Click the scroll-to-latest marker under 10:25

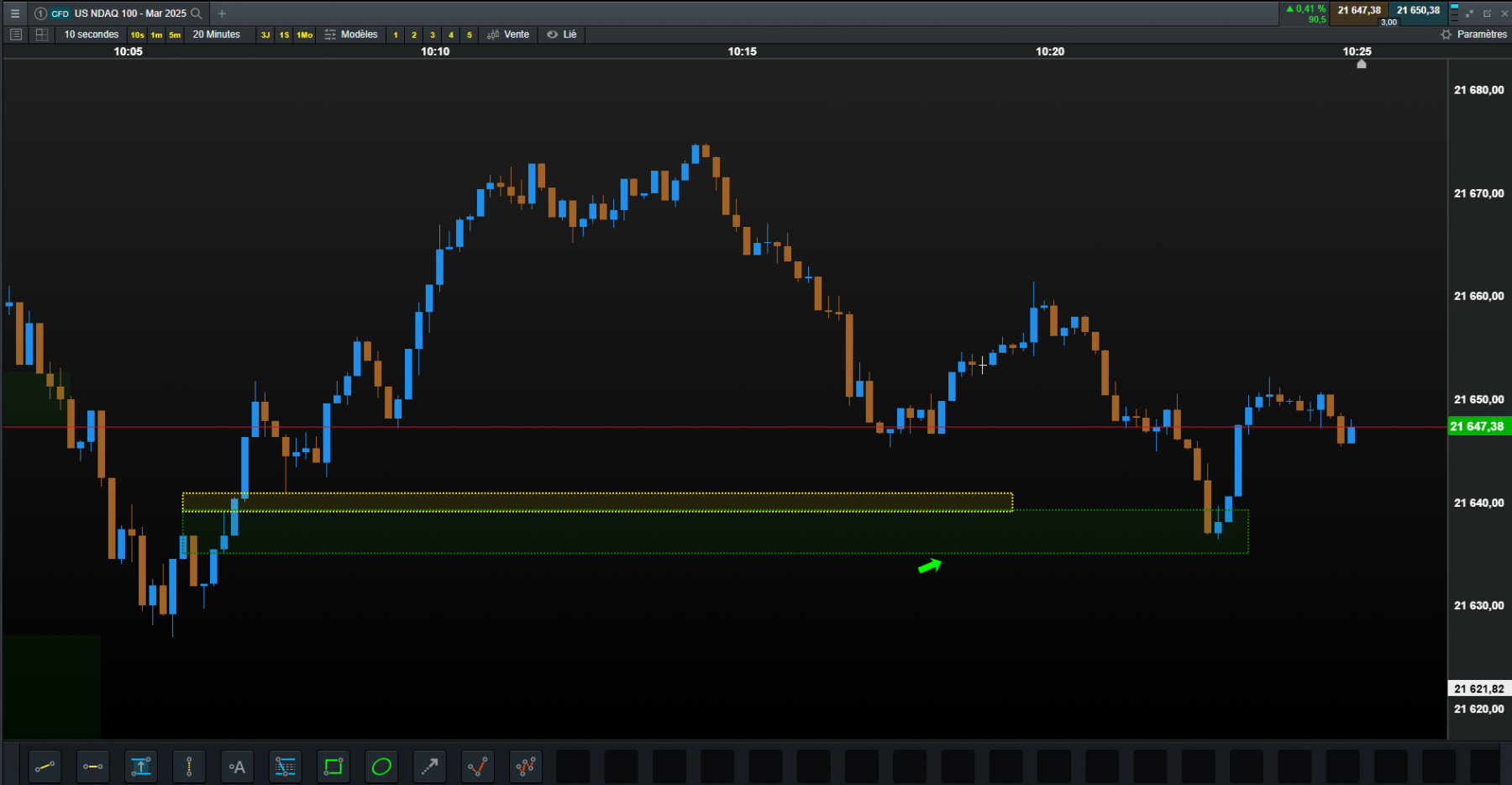click(1362, 64)
